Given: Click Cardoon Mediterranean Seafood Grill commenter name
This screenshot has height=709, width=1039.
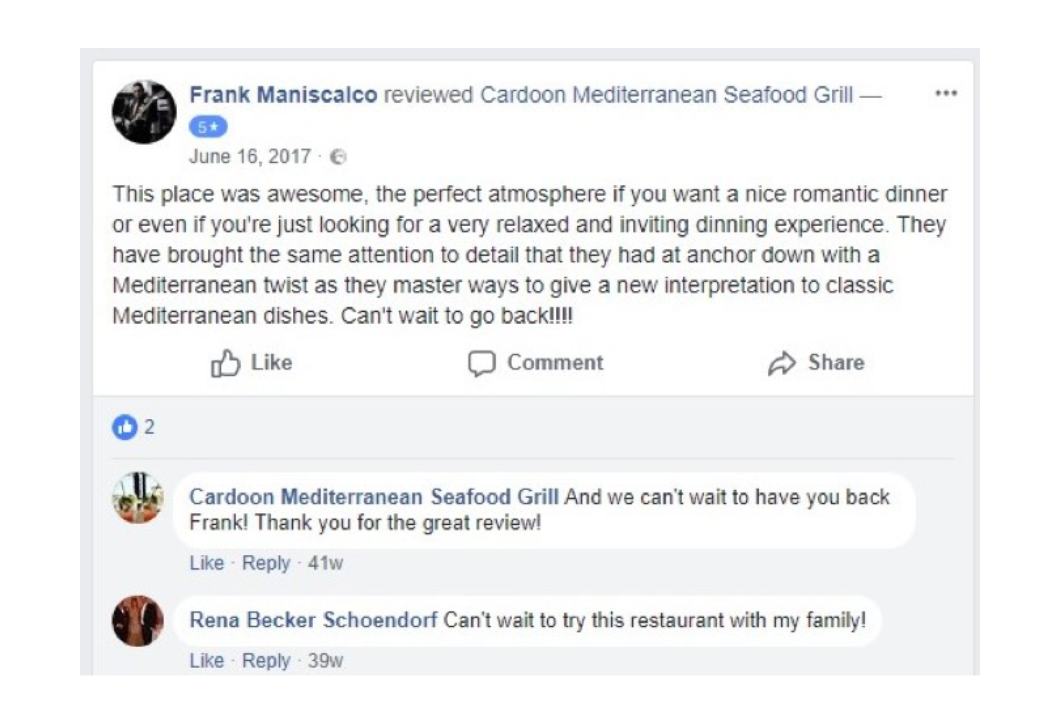Looking at the screenshot, I should pyautogui.click(x=374, y=497).
